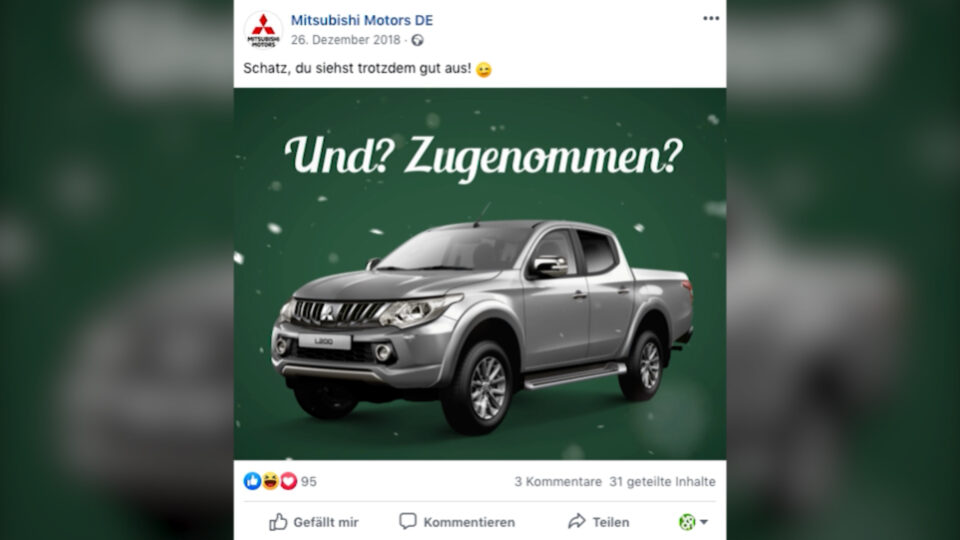The width and height of the screenshot is (960, 540).
Task: Click the Teilen button
Action: tap(598, 522)
